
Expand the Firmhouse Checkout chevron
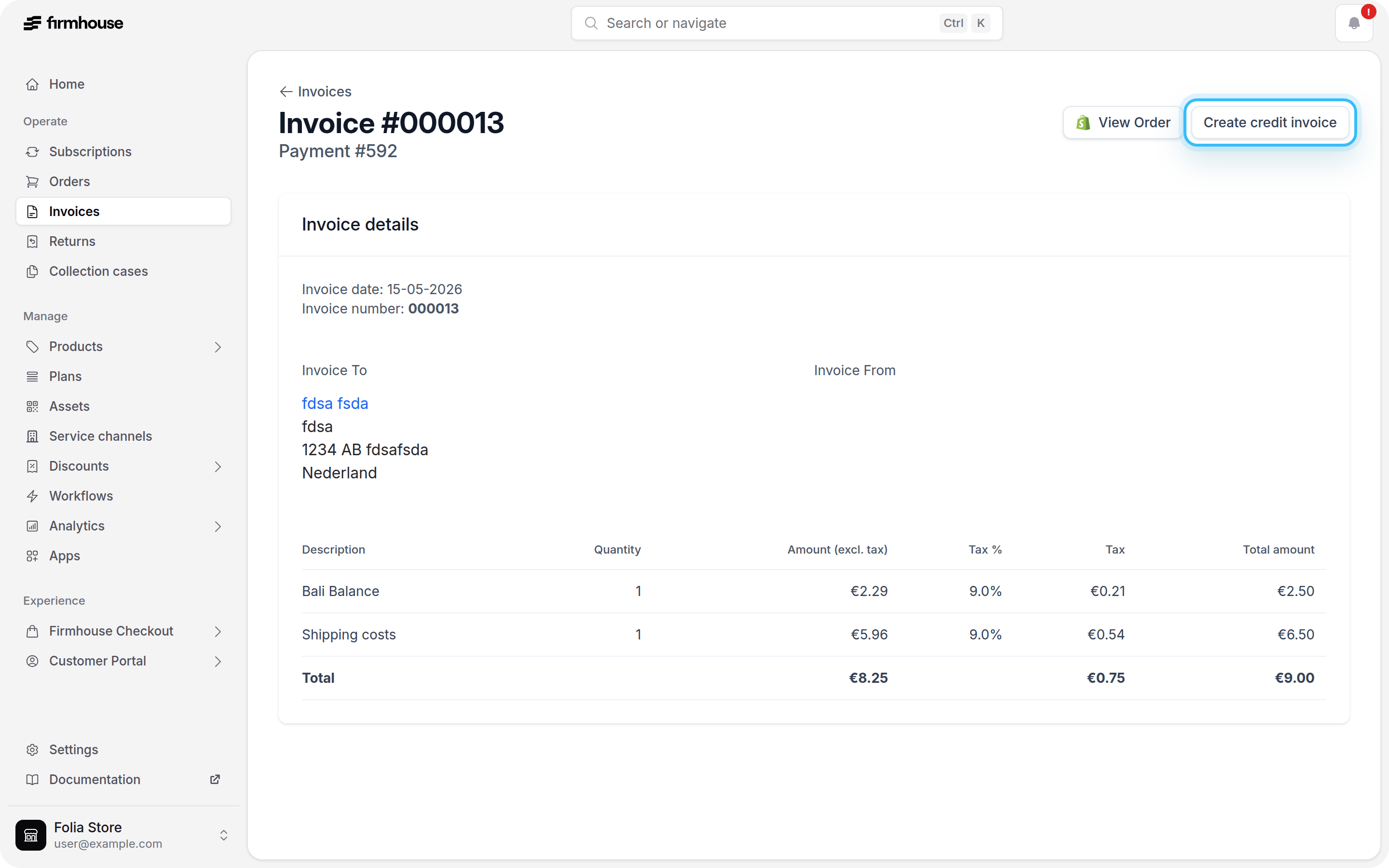(x=218, y=631)
